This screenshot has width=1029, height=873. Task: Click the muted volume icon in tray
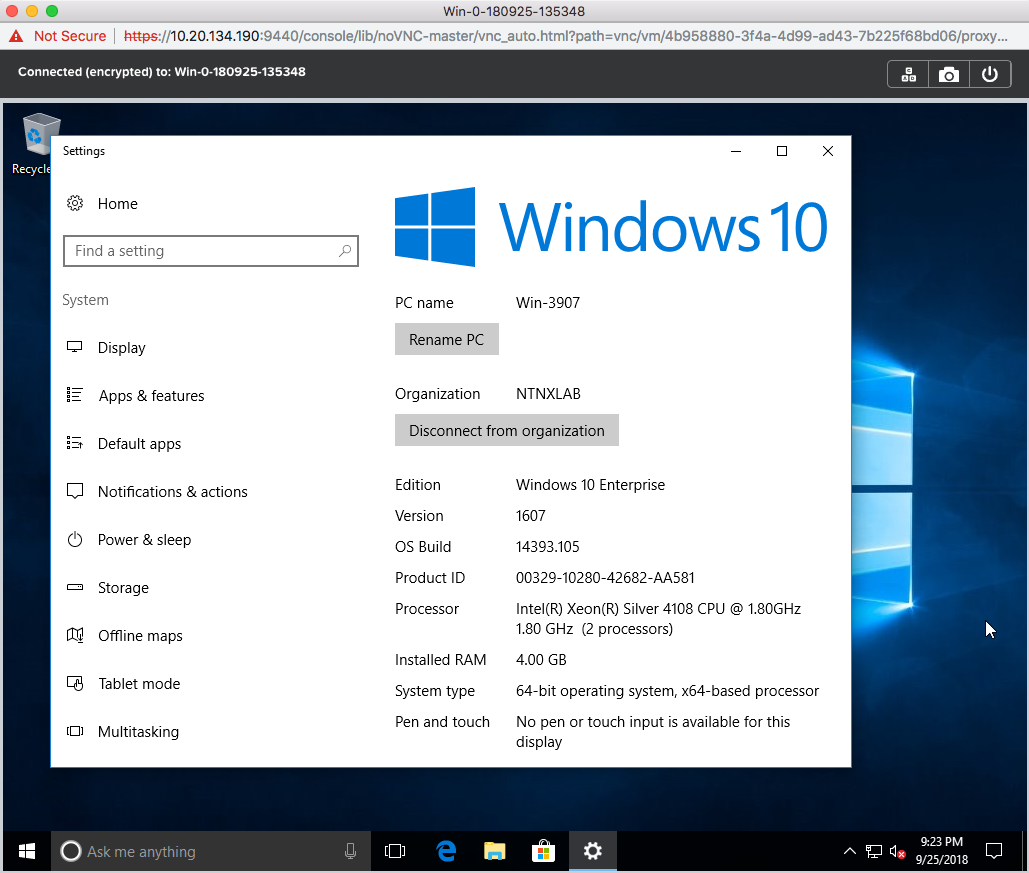[897, 851]
